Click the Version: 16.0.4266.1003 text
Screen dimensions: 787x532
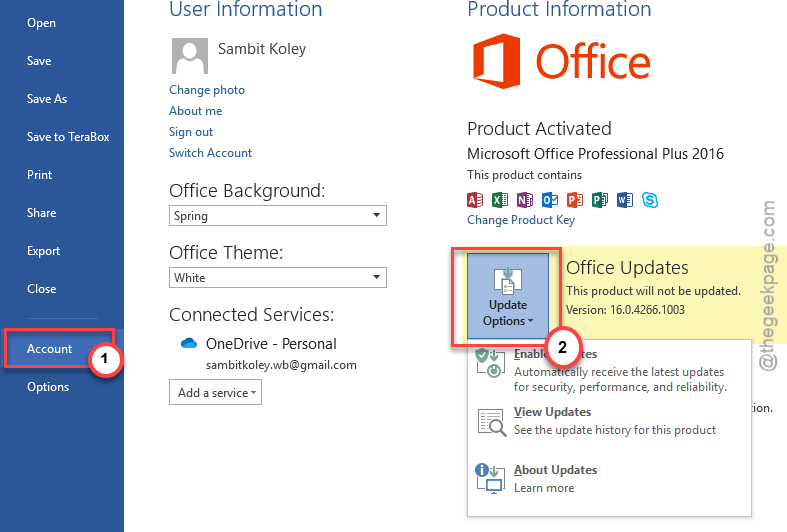pos(625,310)
